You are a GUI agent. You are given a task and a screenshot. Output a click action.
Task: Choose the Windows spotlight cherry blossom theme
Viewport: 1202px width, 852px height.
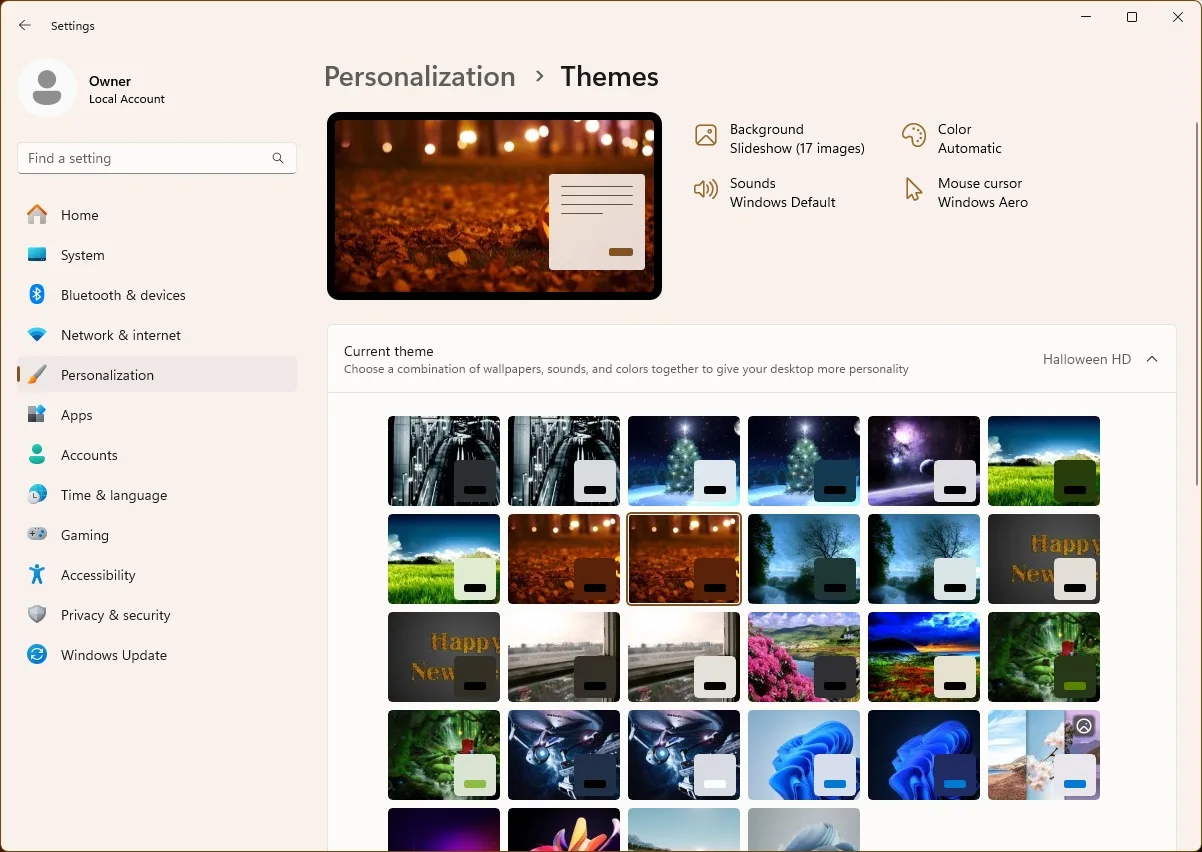1044,755
